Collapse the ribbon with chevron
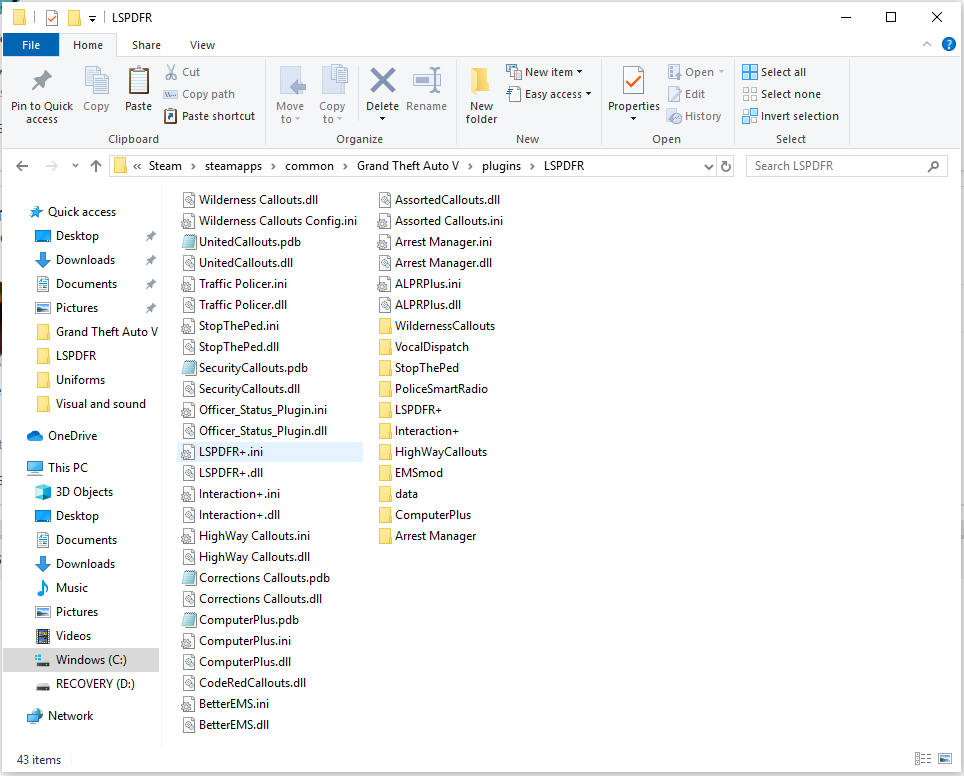 [927, 44]
